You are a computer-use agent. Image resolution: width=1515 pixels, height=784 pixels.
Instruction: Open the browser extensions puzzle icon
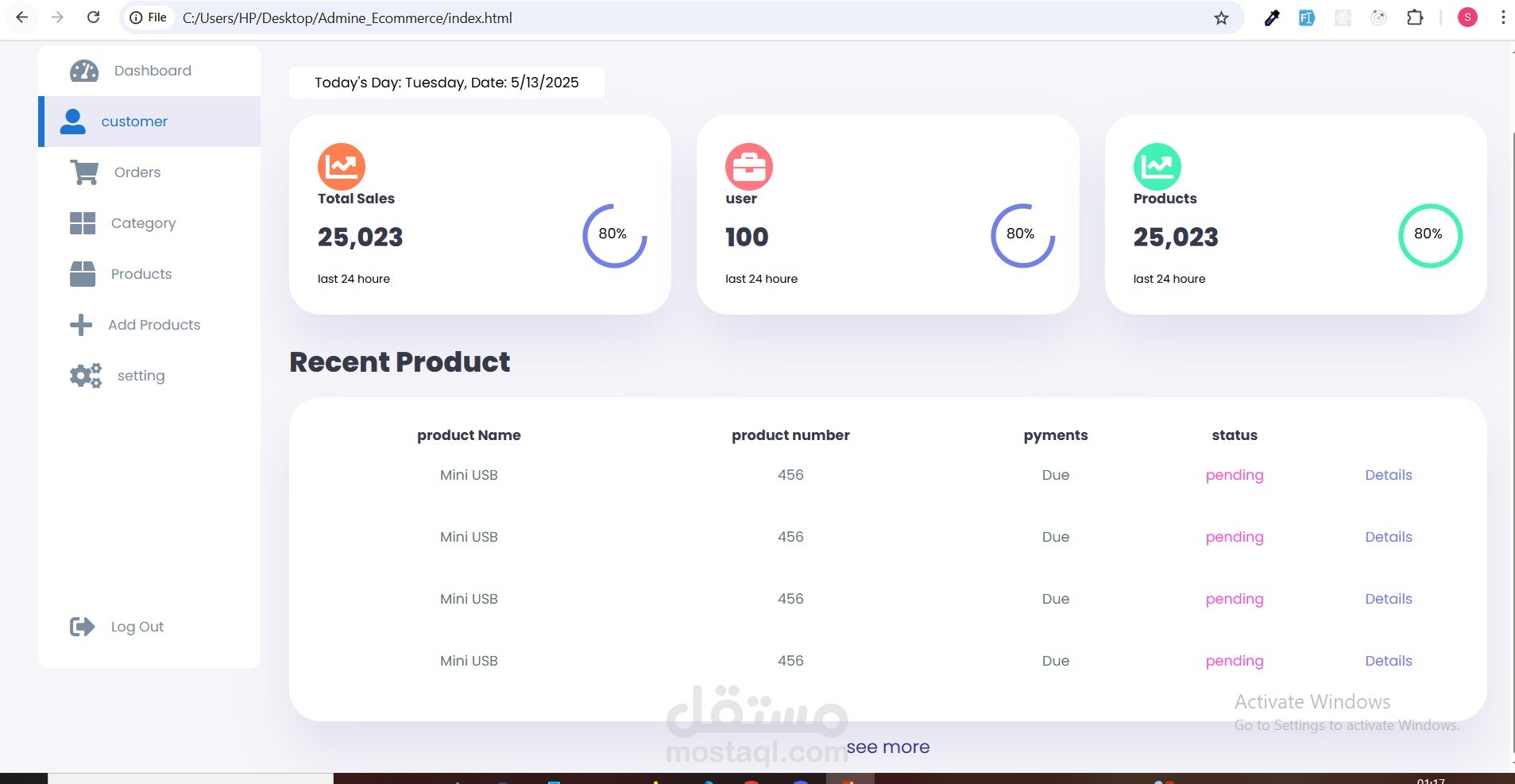pyautogui.click(x=1415, y=17)
